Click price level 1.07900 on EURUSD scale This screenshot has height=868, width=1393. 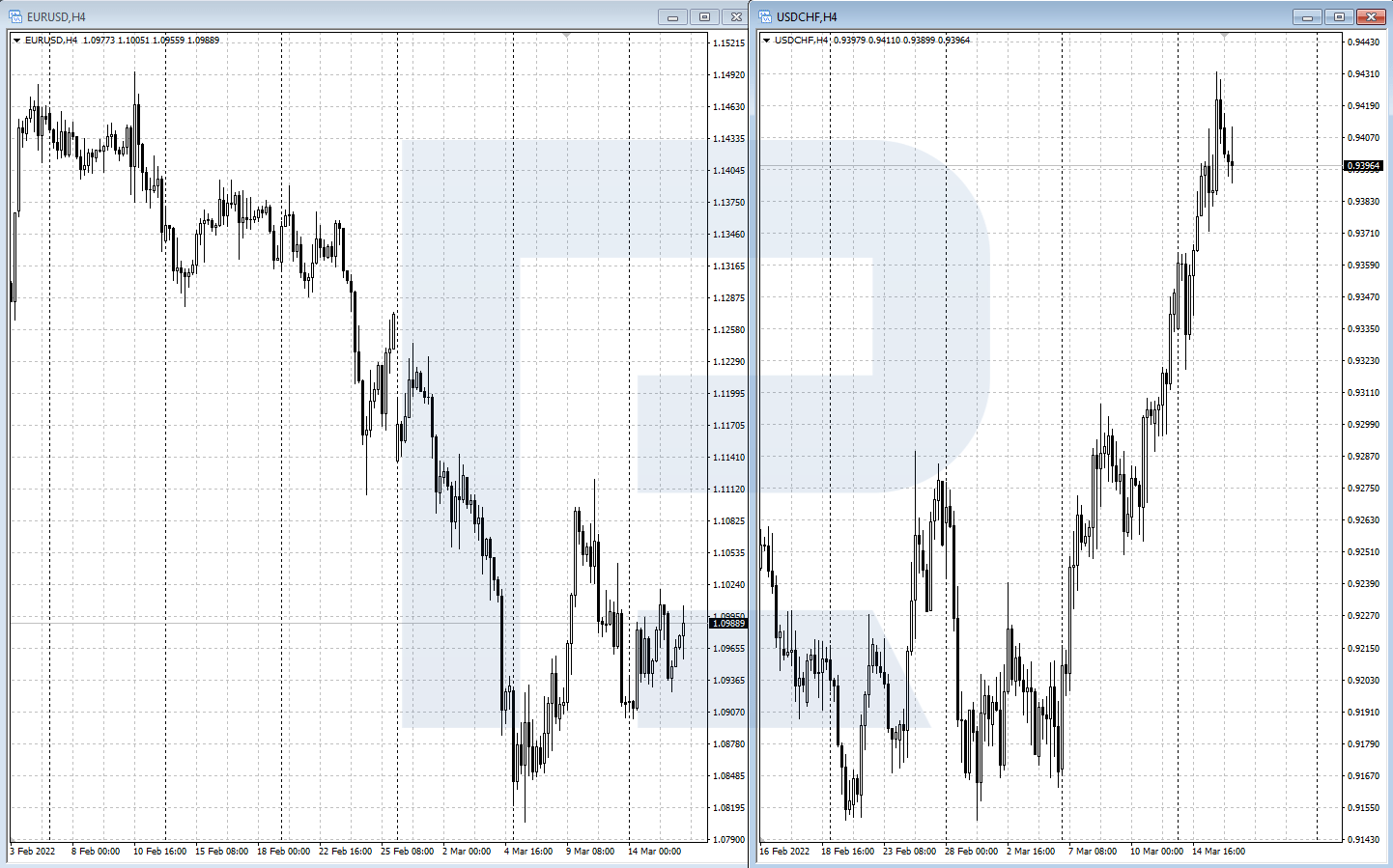(728, 840)
